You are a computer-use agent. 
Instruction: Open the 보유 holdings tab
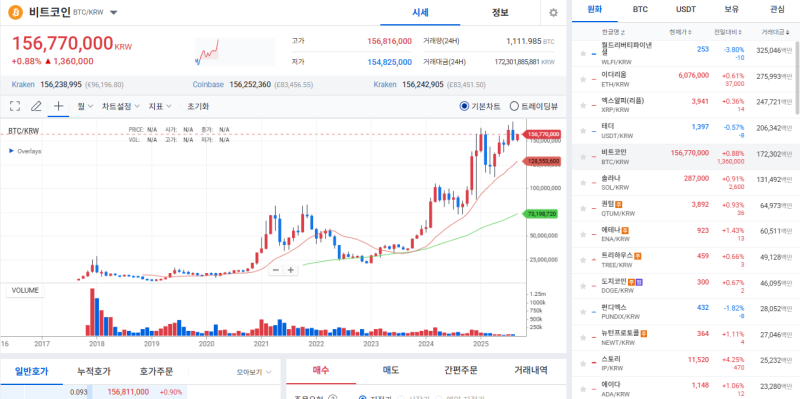(732, 10)
